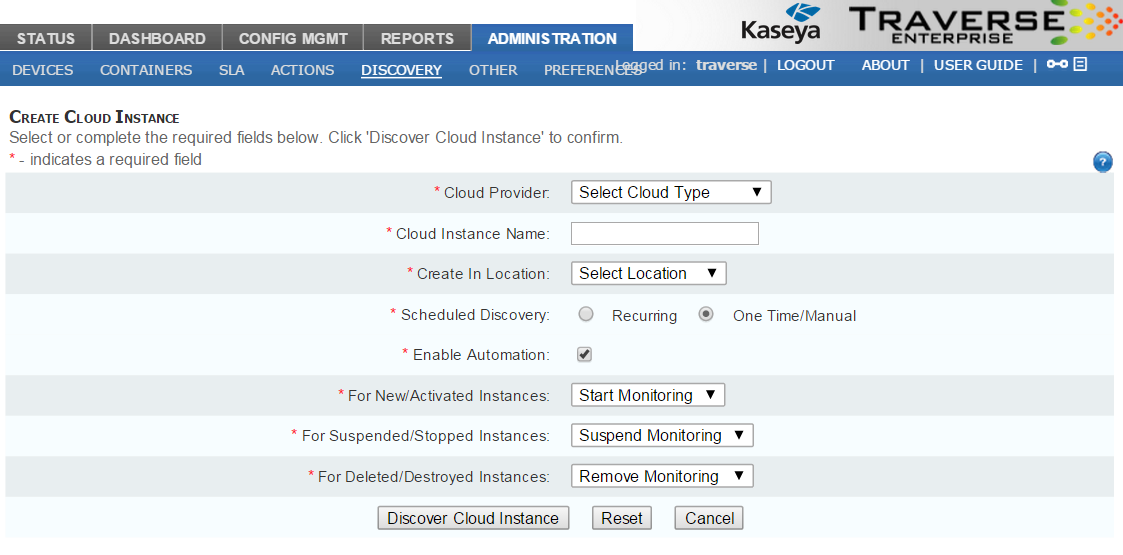Click the Kaseya logo
1123x555 pixels.
click(x=781, y=23)
